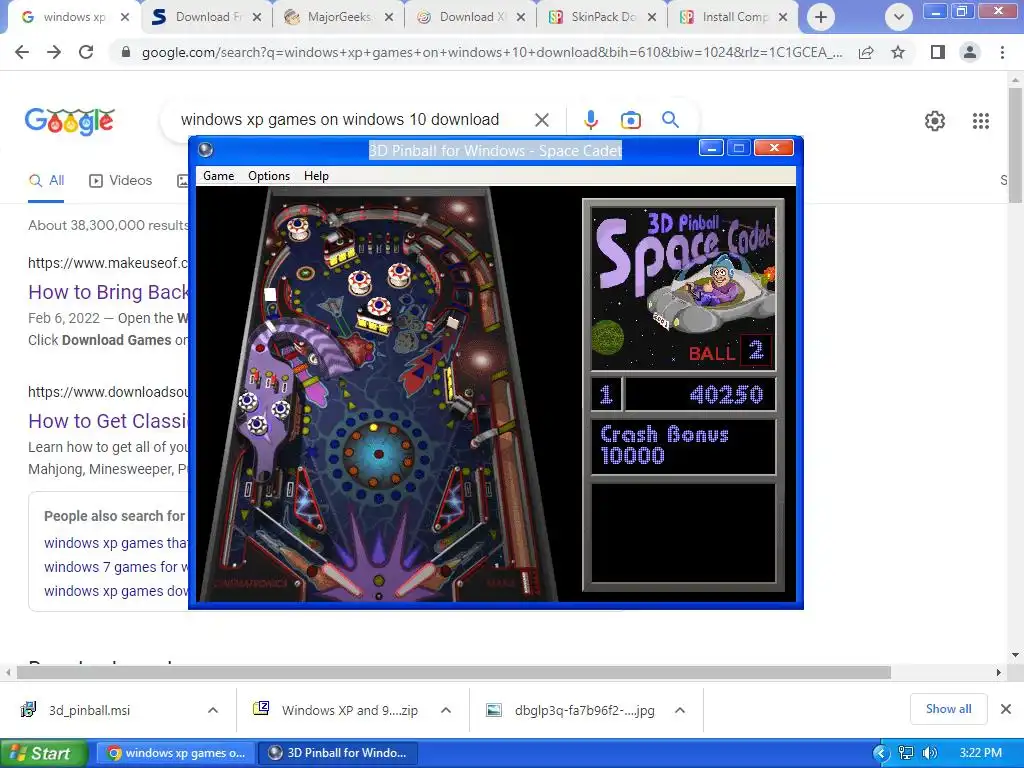
Task: Expand hidden system tray icons
Action: pyautogui.click(x=882, y=753)
